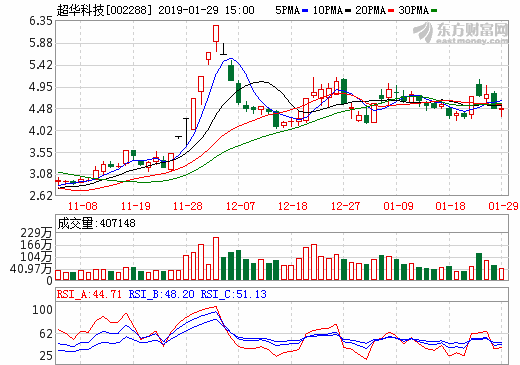Click the 10PMA legend label
Viewport: 520px width, 365px height.
click(x=328, y=10)
